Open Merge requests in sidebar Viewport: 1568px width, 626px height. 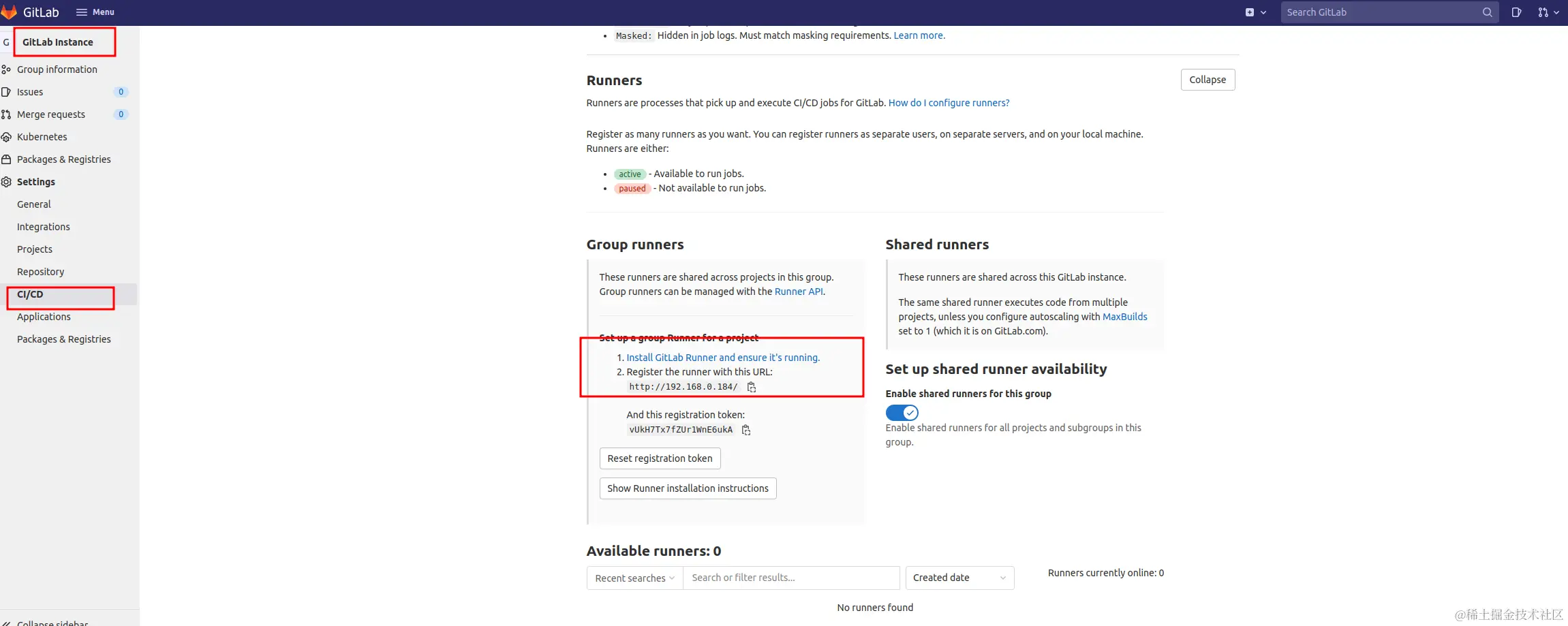coord(51,114)
